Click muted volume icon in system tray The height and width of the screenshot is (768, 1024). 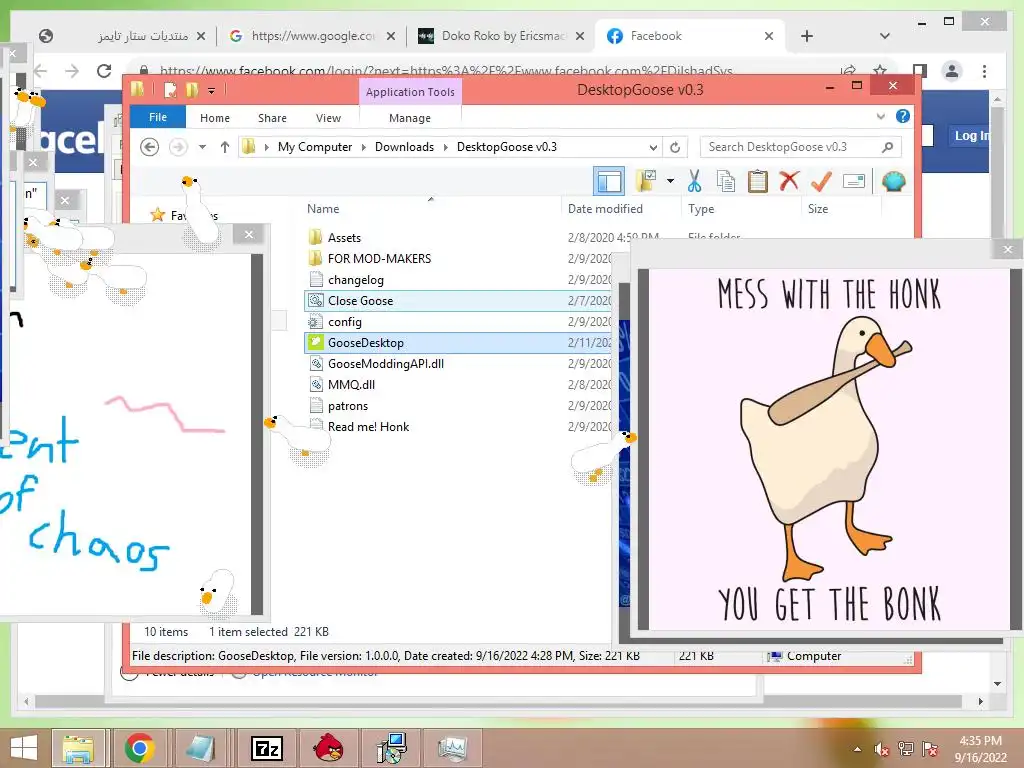881,749
